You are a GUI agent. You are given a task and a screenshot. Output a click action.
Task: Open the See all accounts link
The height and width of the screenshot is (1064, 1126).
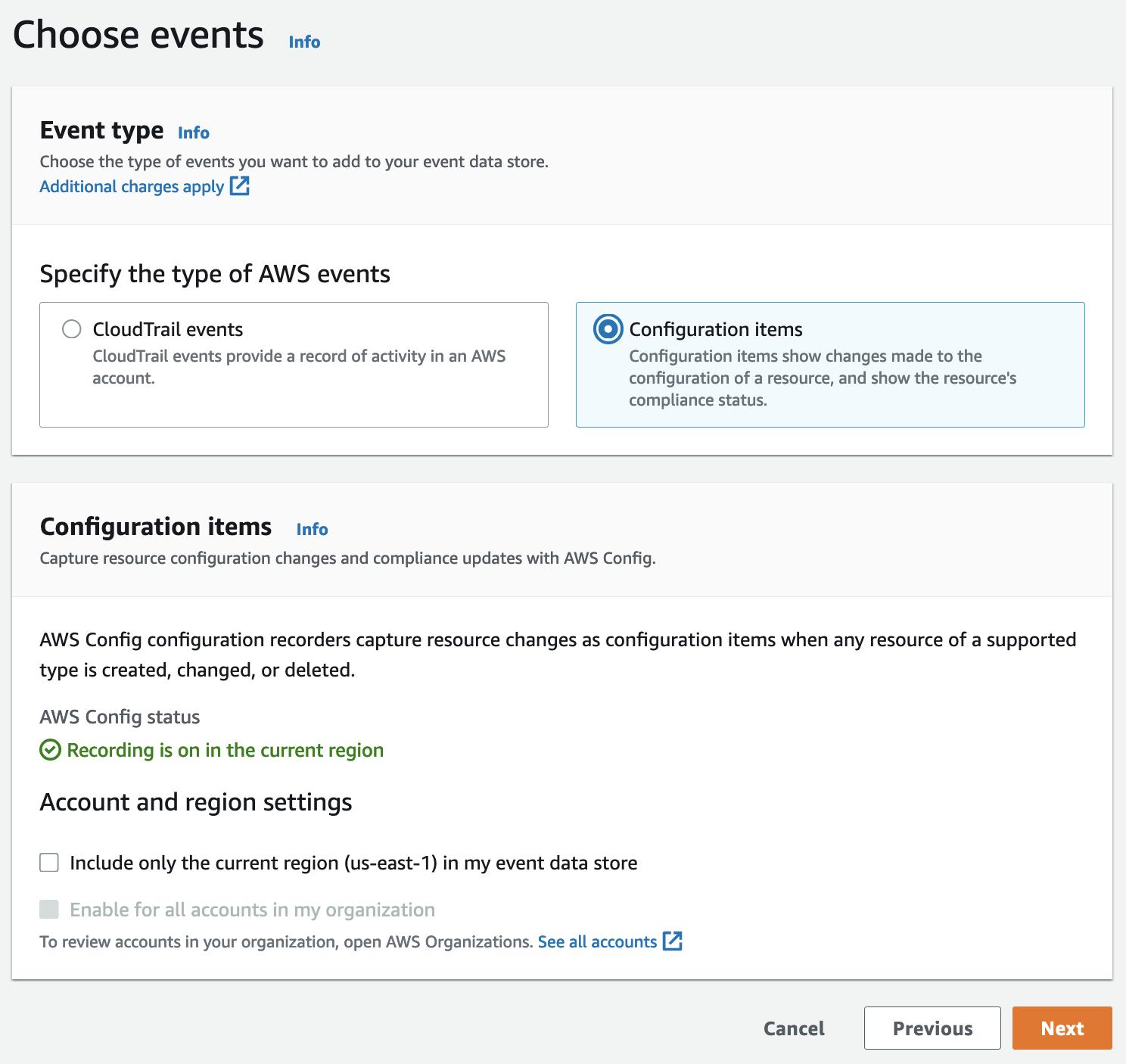tap(596, 941)
